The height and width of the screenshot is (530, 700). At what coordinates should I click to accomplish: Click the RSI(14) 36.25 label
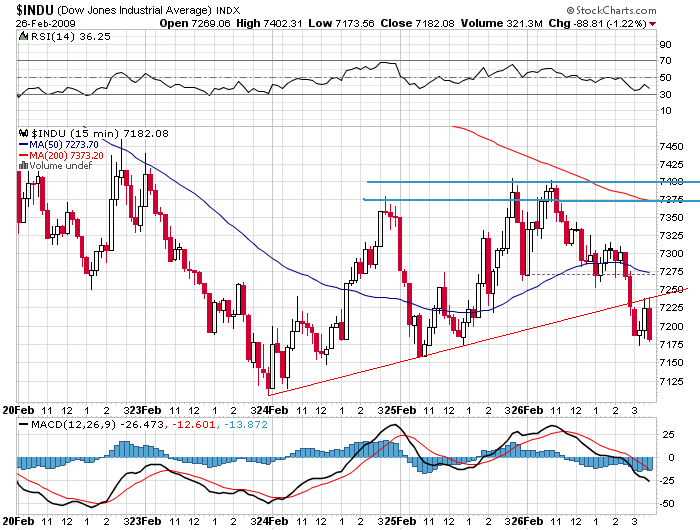click(x=71, y=37)
